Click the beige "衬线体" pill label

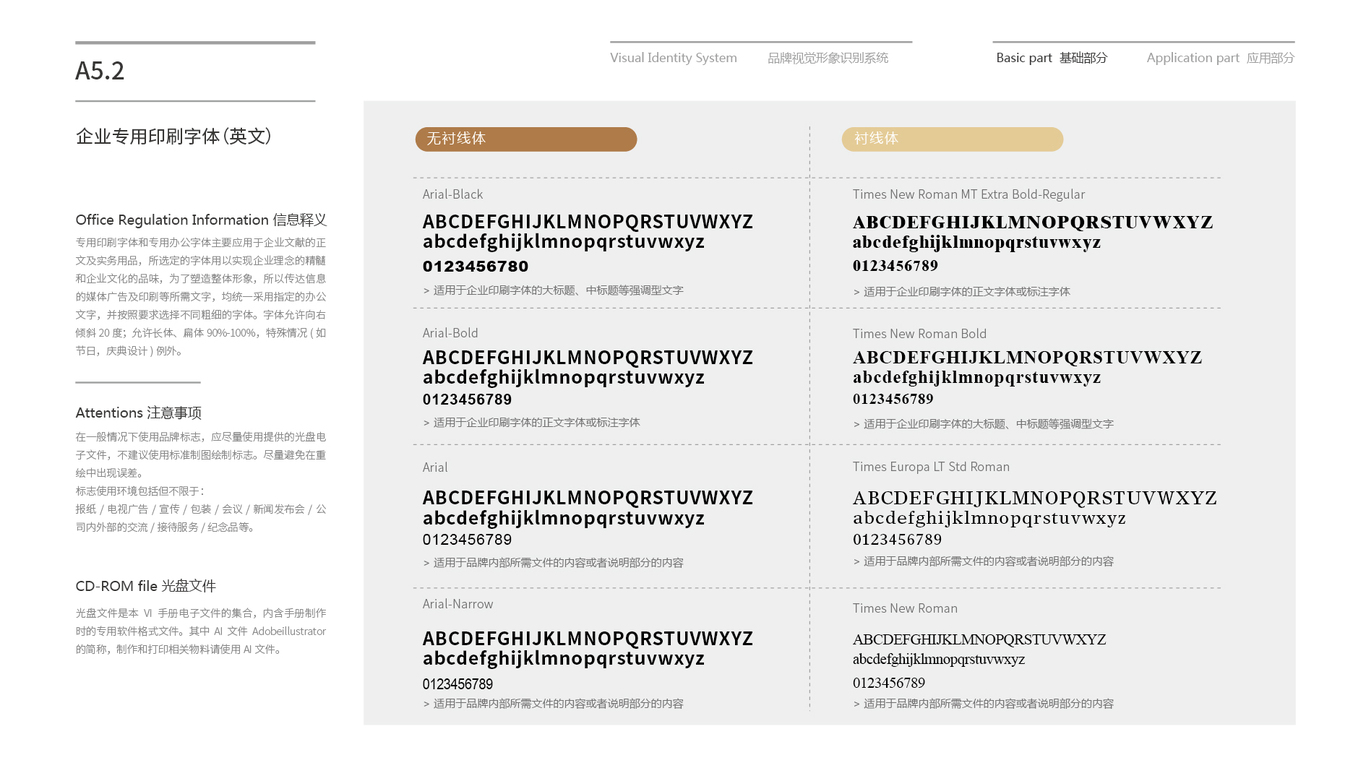952,139
